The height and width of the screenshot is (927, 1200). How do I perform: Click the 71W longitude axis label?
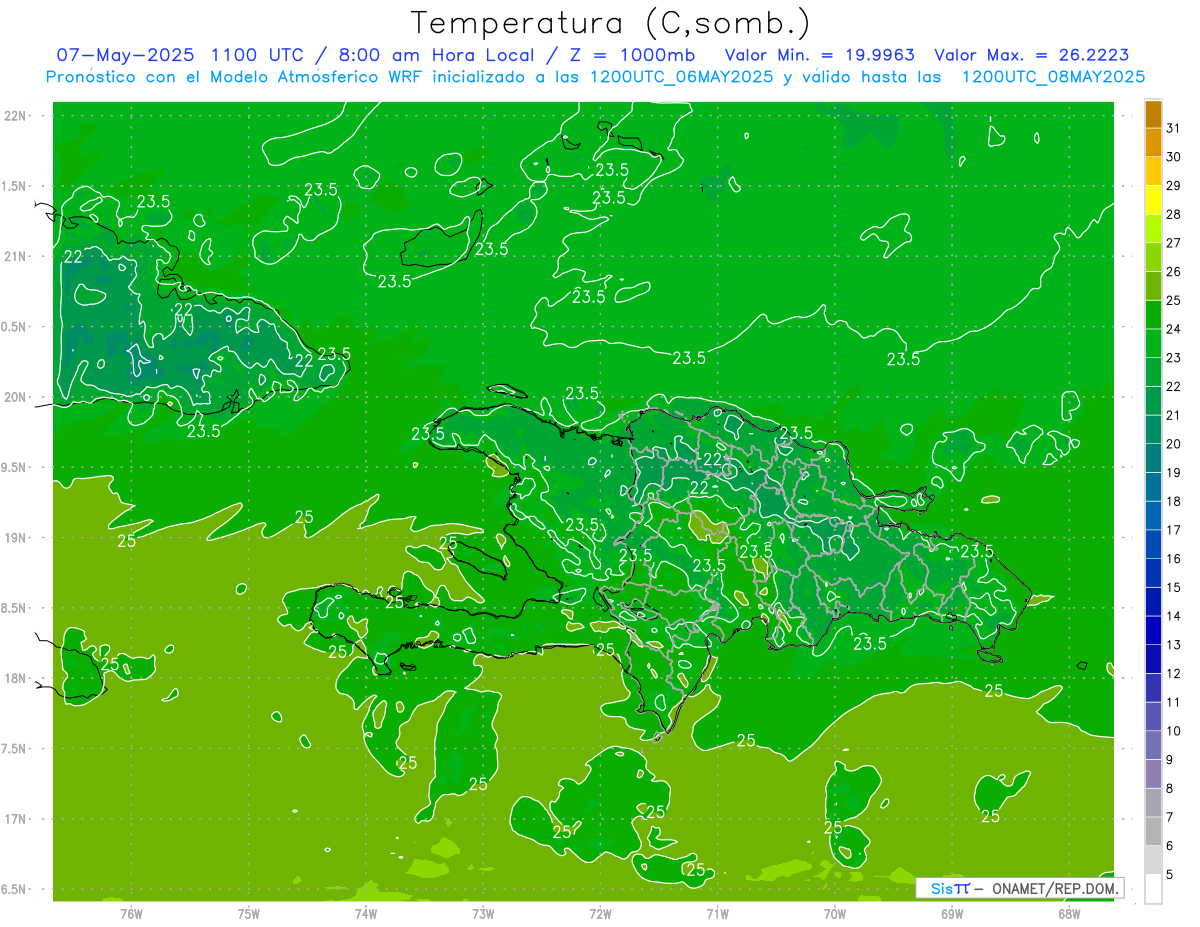(x=717, y=913)
